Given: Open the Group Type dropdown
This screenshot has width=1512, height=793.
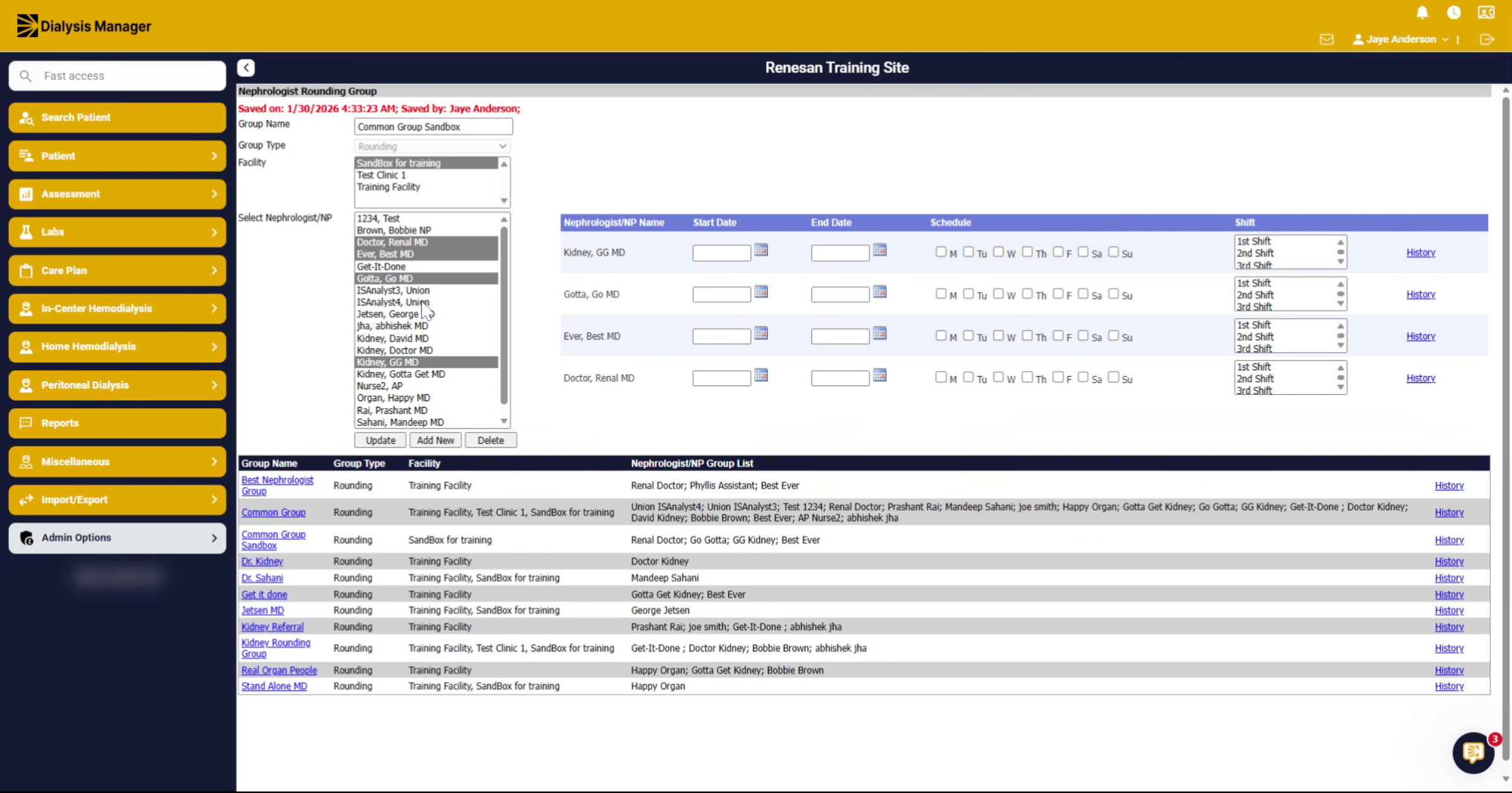Looking at the screenshot, I should 432,146.
